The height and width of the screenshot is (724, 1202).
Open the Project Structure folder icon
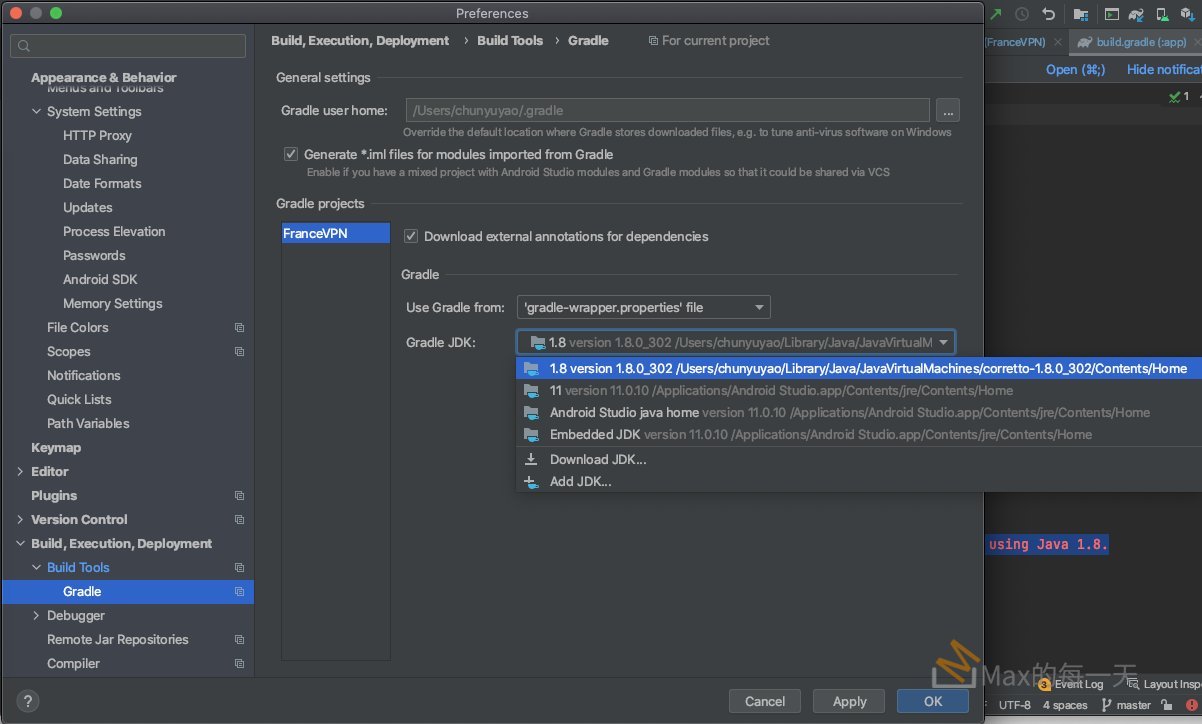[1080, 14]
